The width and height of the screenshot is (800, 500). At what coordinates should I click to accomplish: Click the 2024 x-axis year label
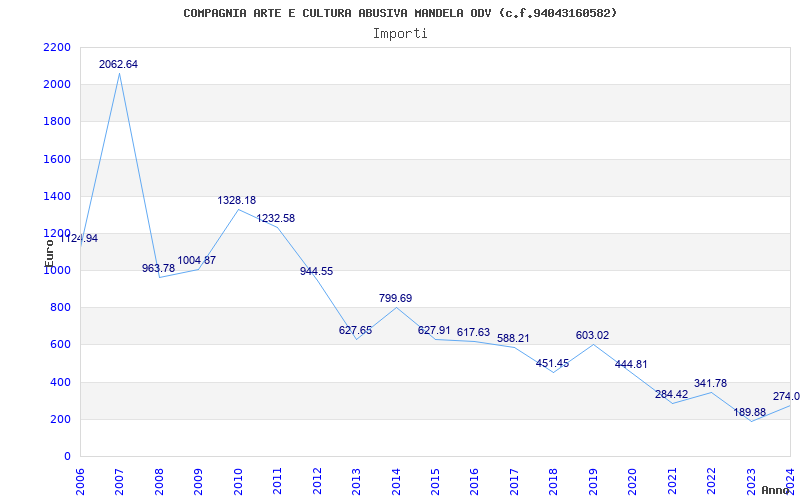790,481
